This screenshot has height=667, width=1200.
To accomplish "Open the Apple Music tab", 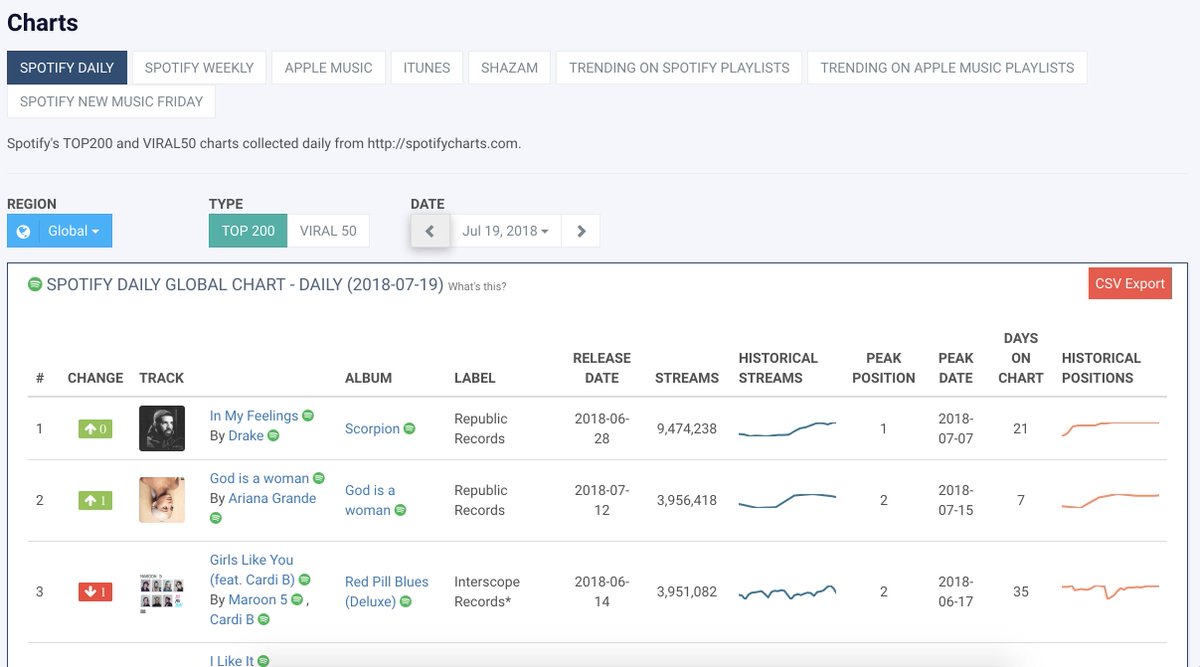I will coord(328,68).
